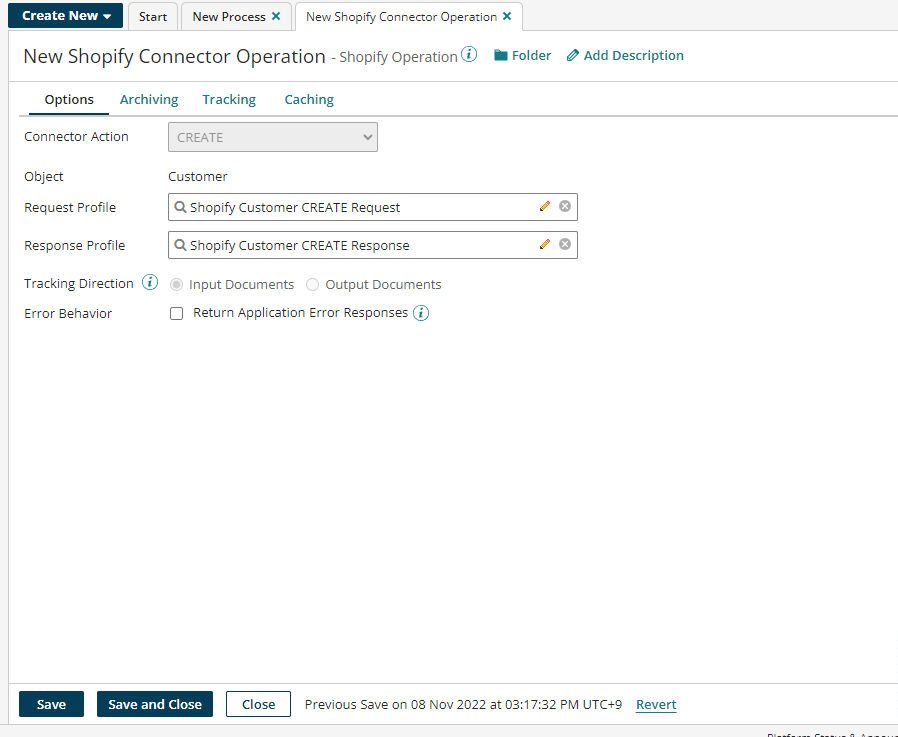Close the New Shopify Connector Operation tab

(507, 16)
